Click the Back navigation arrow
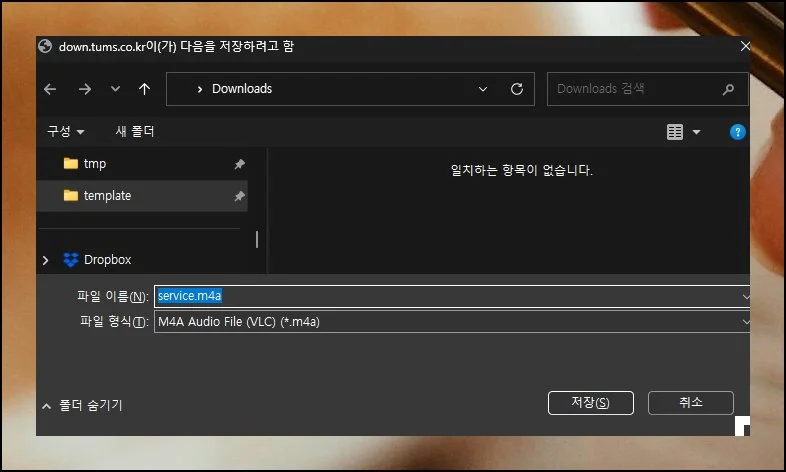 click(51, 89)
